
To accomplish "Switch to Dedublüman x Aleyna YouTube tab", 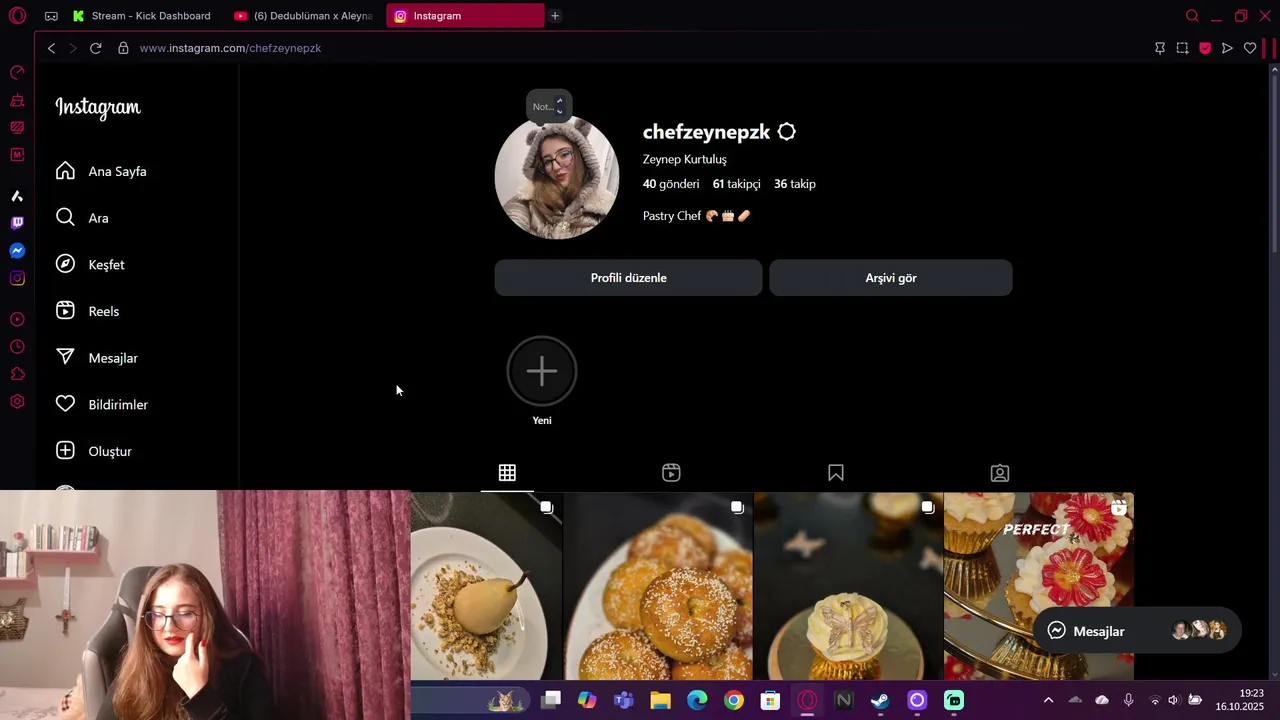I will 304,16.
